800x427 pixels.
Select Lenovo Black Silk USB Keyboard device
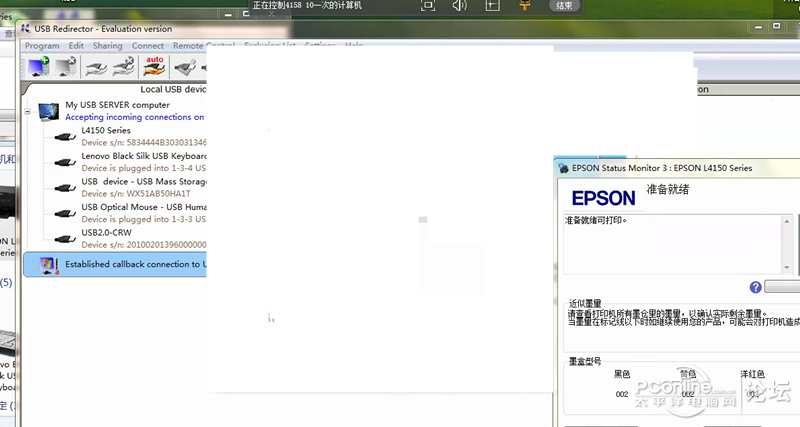144,156
